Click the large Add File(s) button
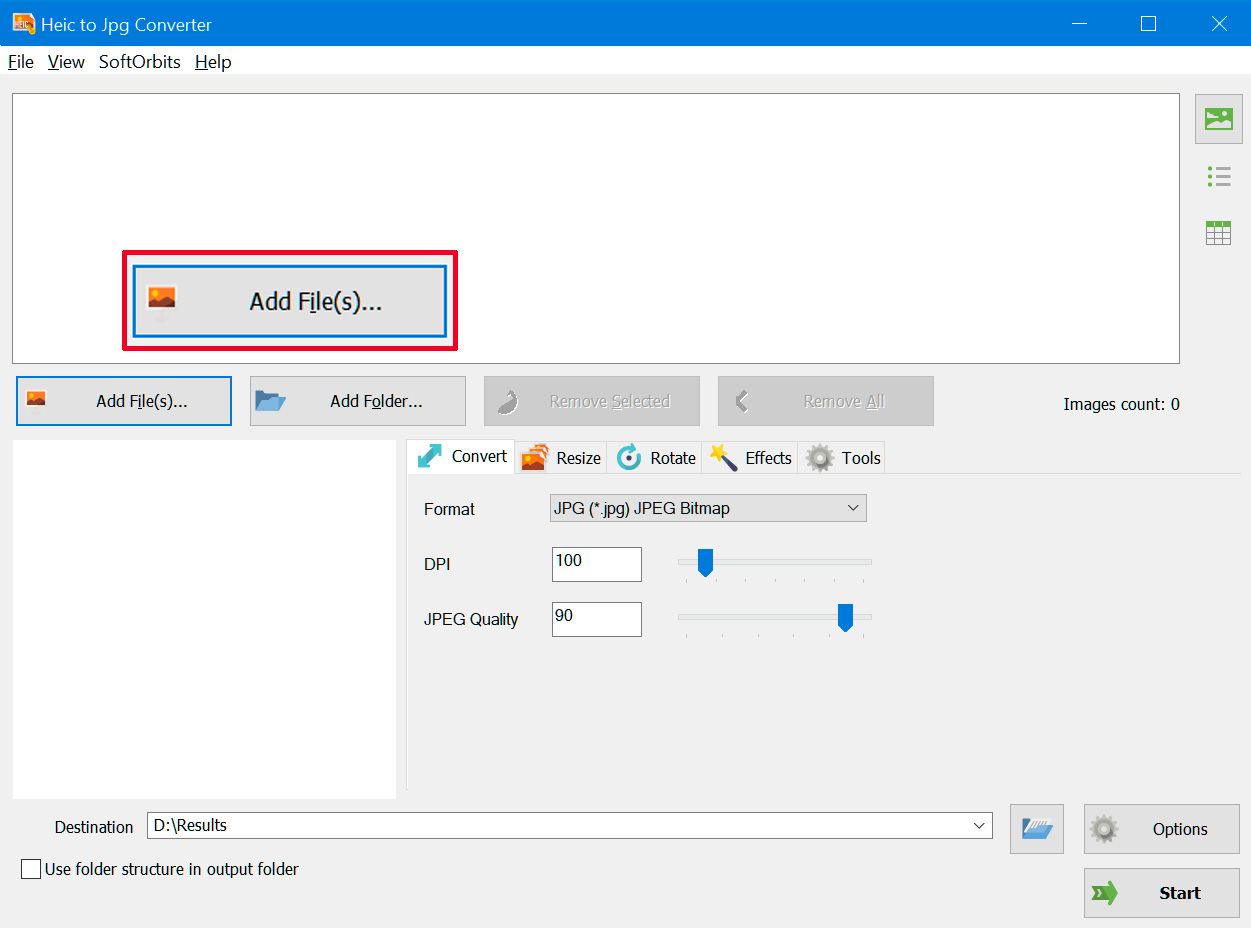 coord(289,300)
